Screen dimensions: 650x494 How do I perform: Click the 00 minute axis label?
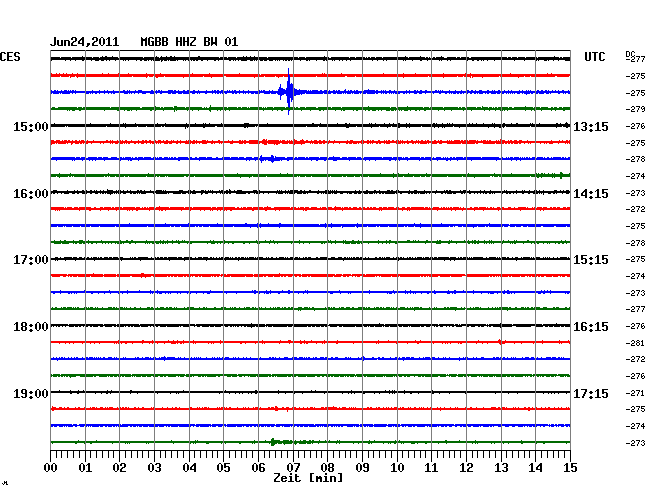[x=51, y=467]
